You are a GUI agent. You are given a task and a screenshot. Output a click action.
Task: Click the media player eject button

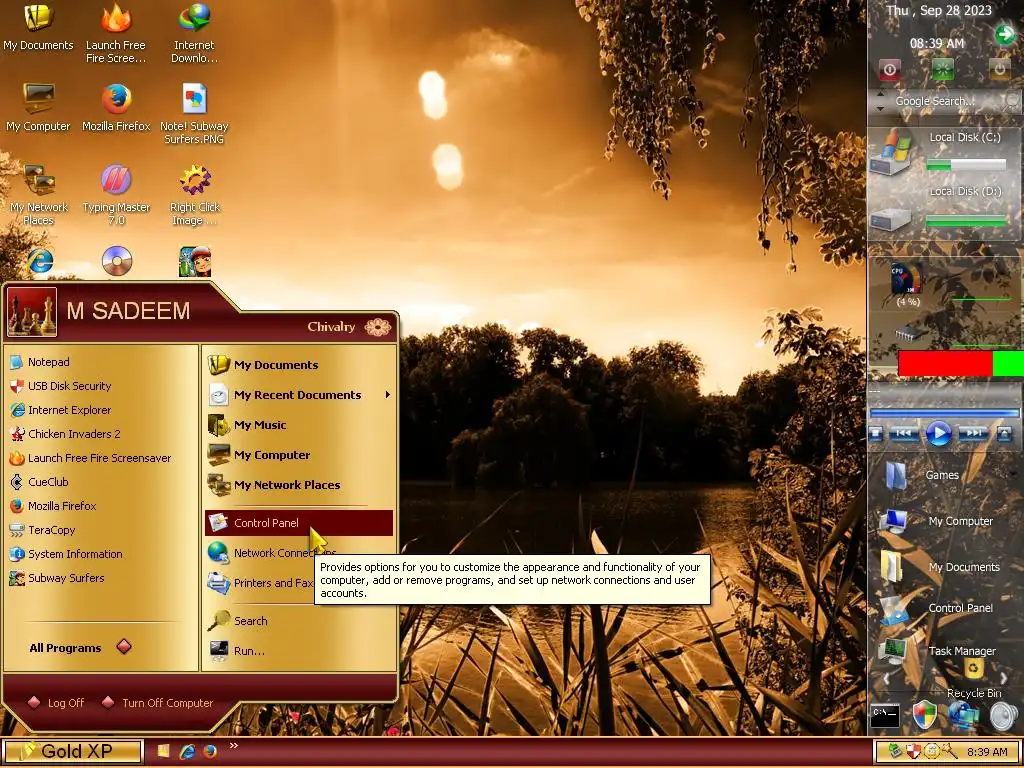click(x=1004, y=434)
